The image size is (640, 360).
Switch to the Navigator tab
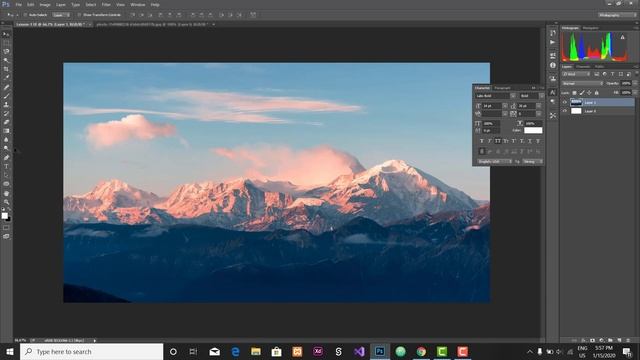tap(590, 28)
